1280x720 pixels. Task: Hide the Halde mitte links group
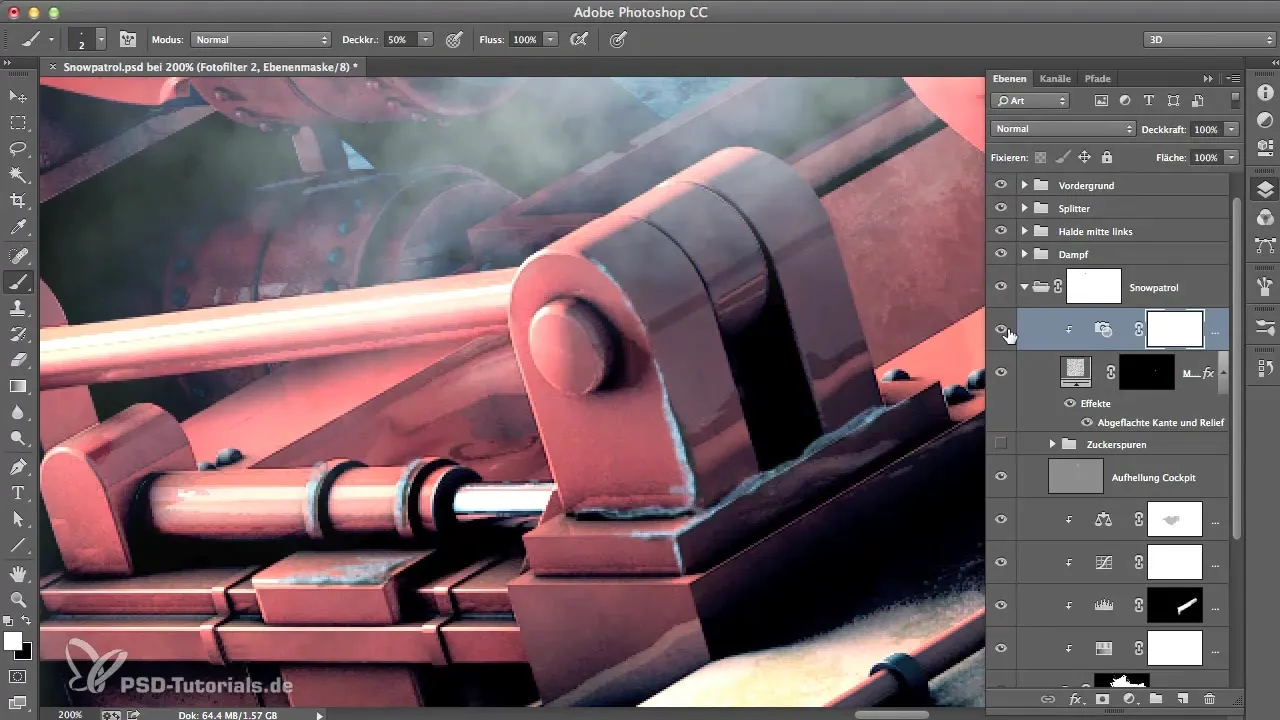(1001, 231)
